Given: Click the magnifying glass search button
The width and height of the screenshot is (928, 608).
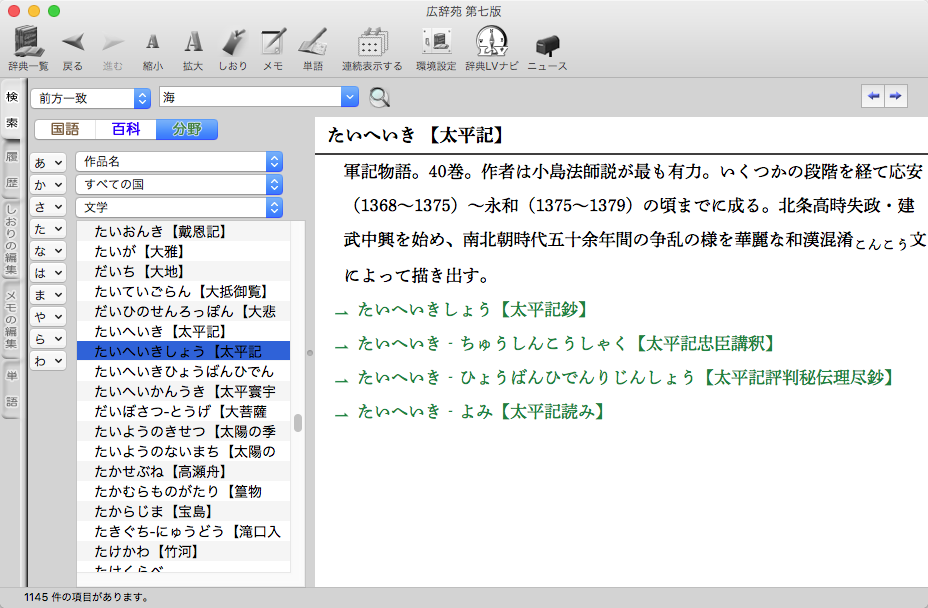Looking at the screenshot, I should [x=379, y=97].
